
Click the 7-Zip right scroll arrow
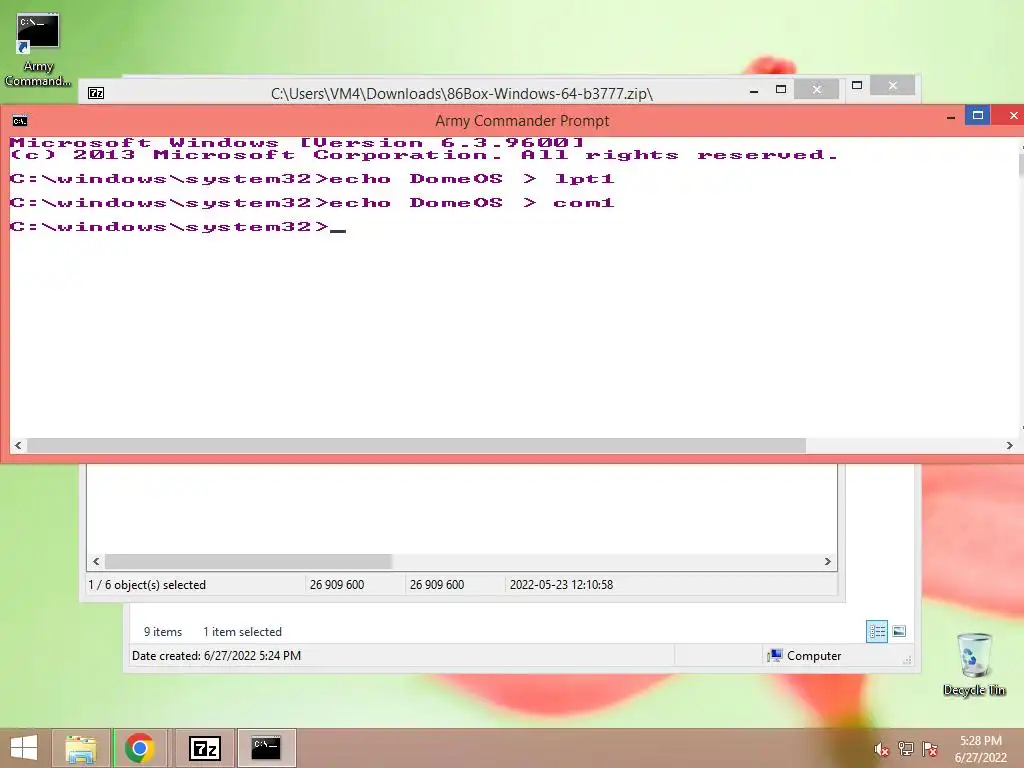click(827, 562)
